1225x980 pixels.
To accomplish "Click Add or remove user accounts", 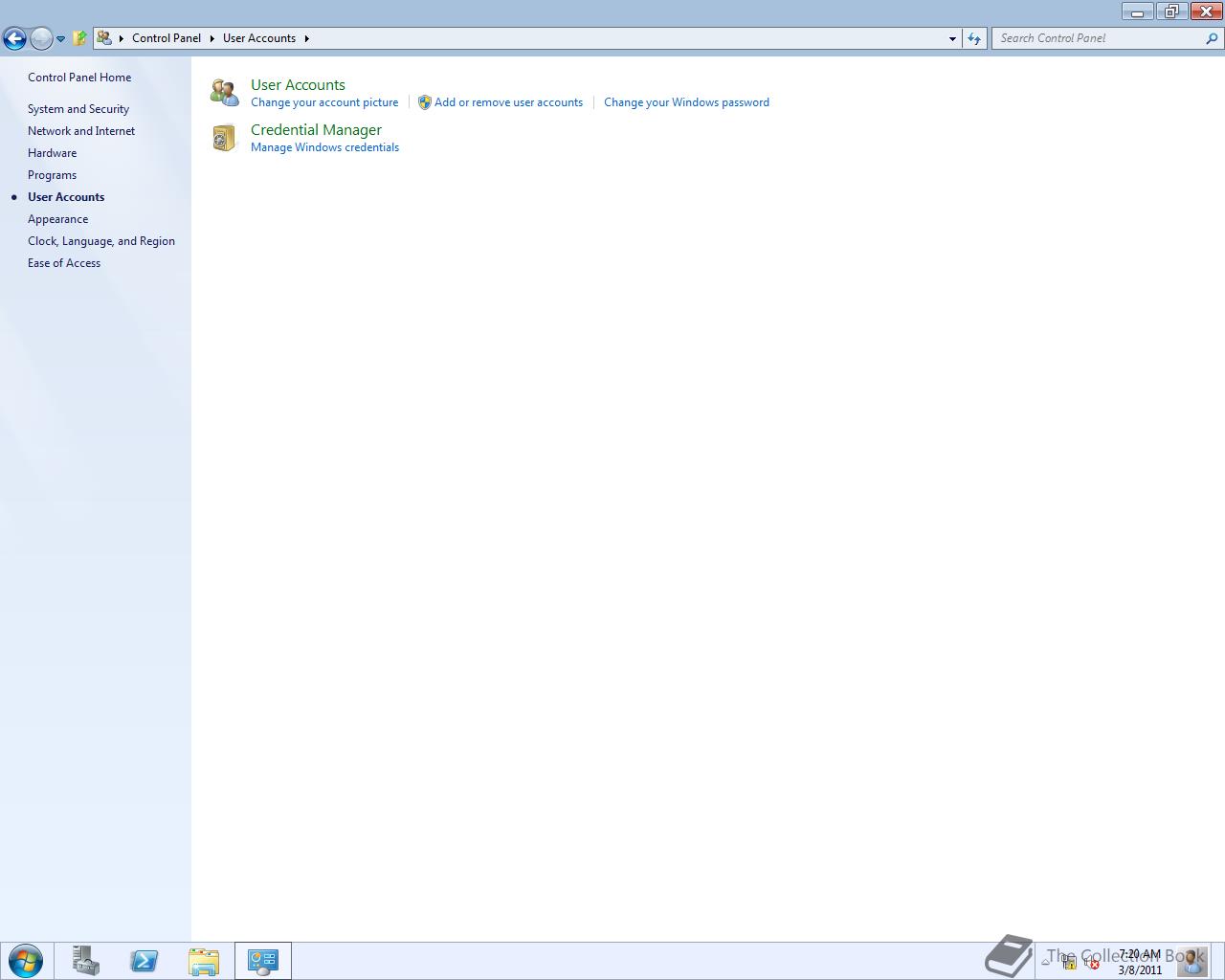I will pyautogui.click(x=508, y=102).
